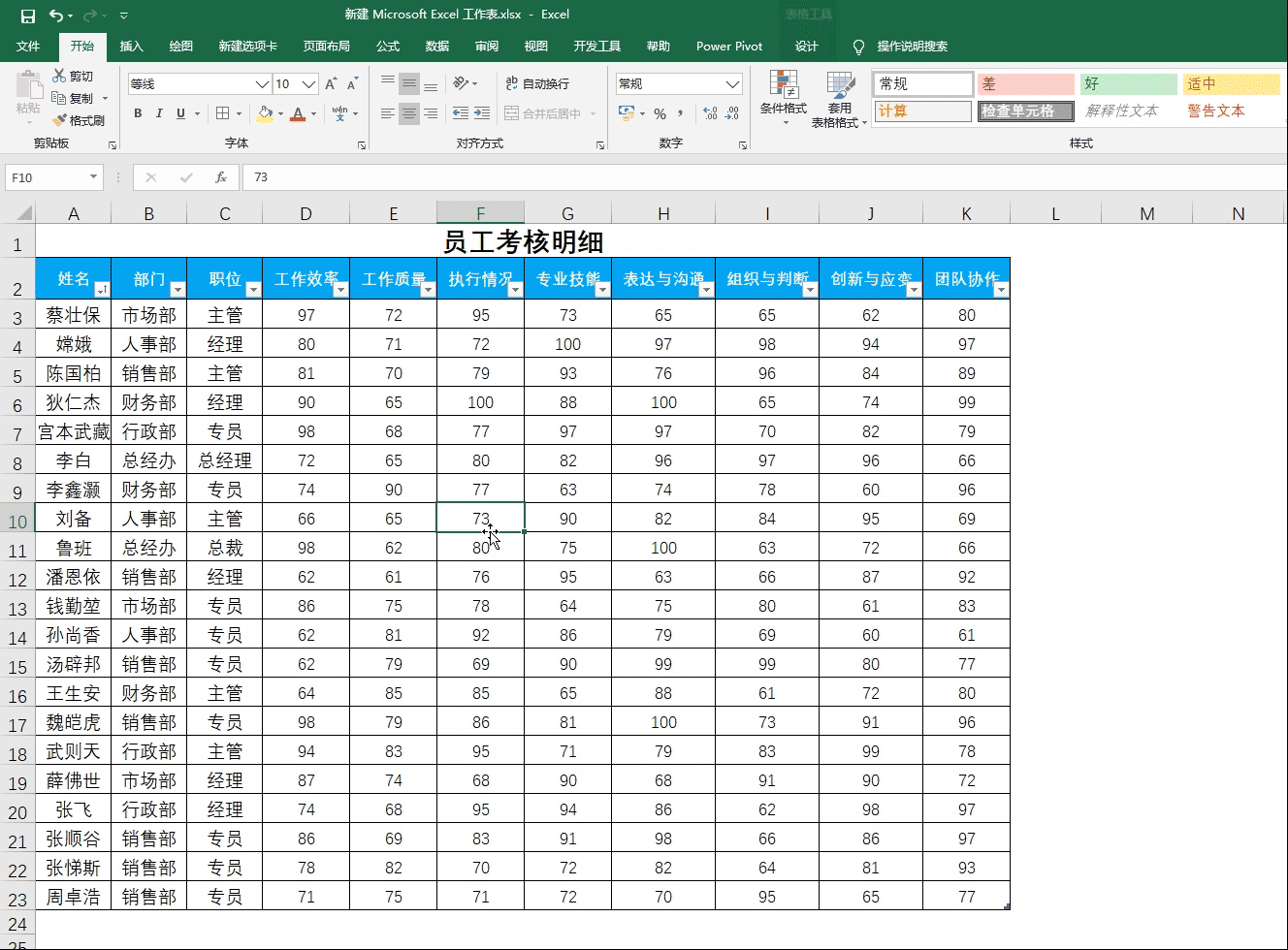The width and height of the screenshot is (1288, 950).
Task: Click the fx insert function icon
Action: (221, 177)
